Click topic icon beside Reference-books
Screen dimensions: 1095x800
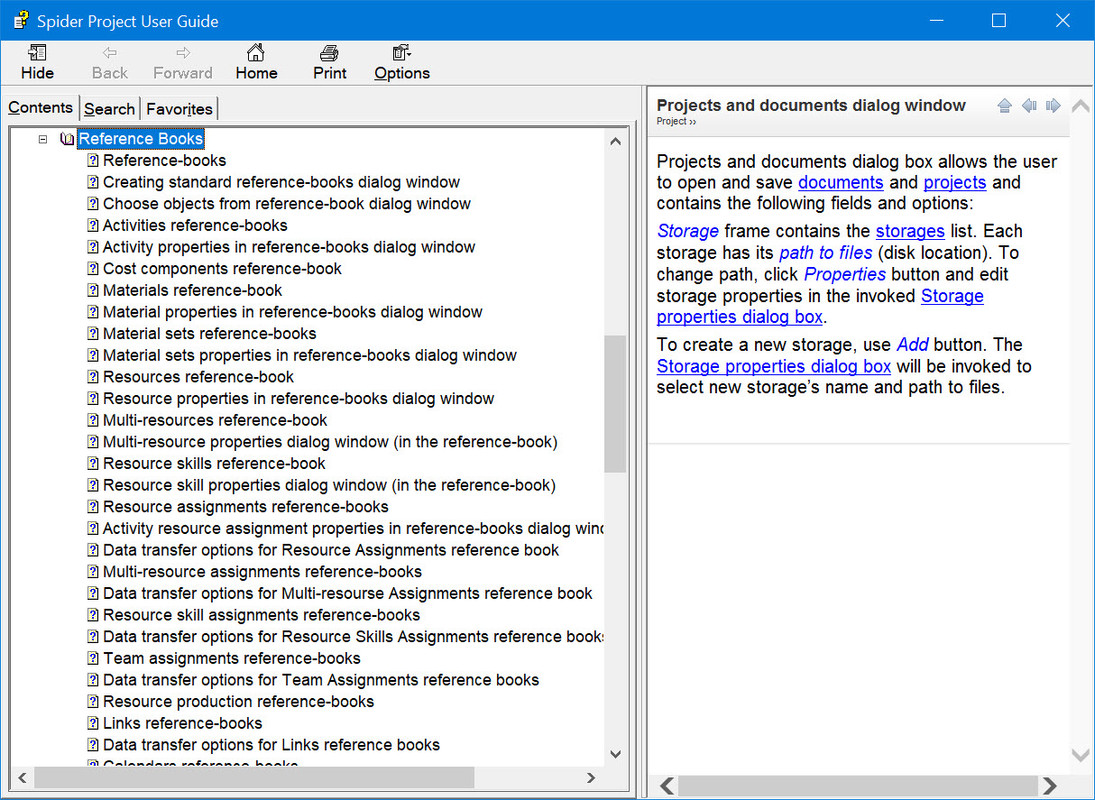tap(93, 161)
